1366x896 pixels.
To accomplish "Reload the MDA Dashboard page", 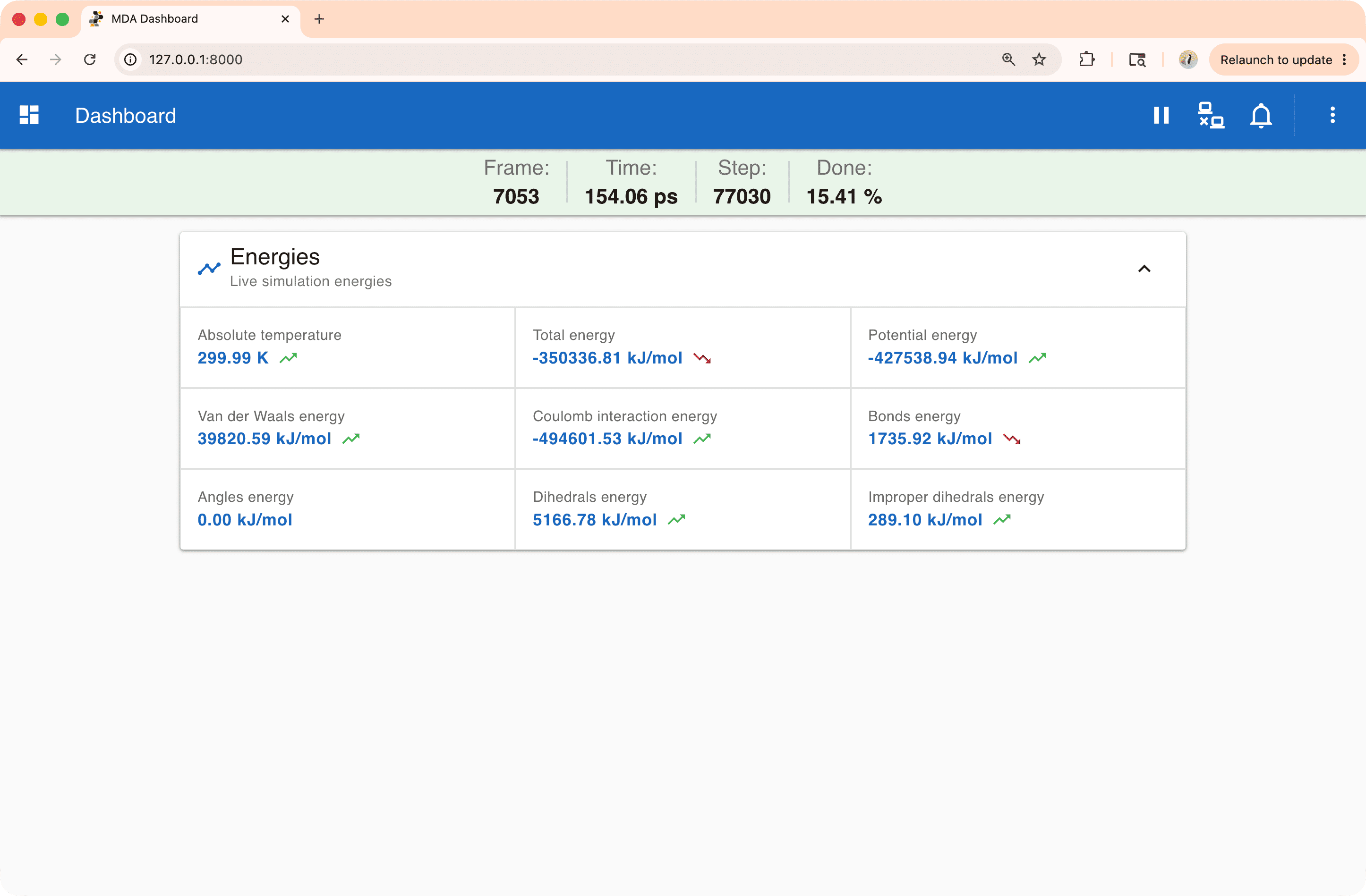I will click(90, 59).
